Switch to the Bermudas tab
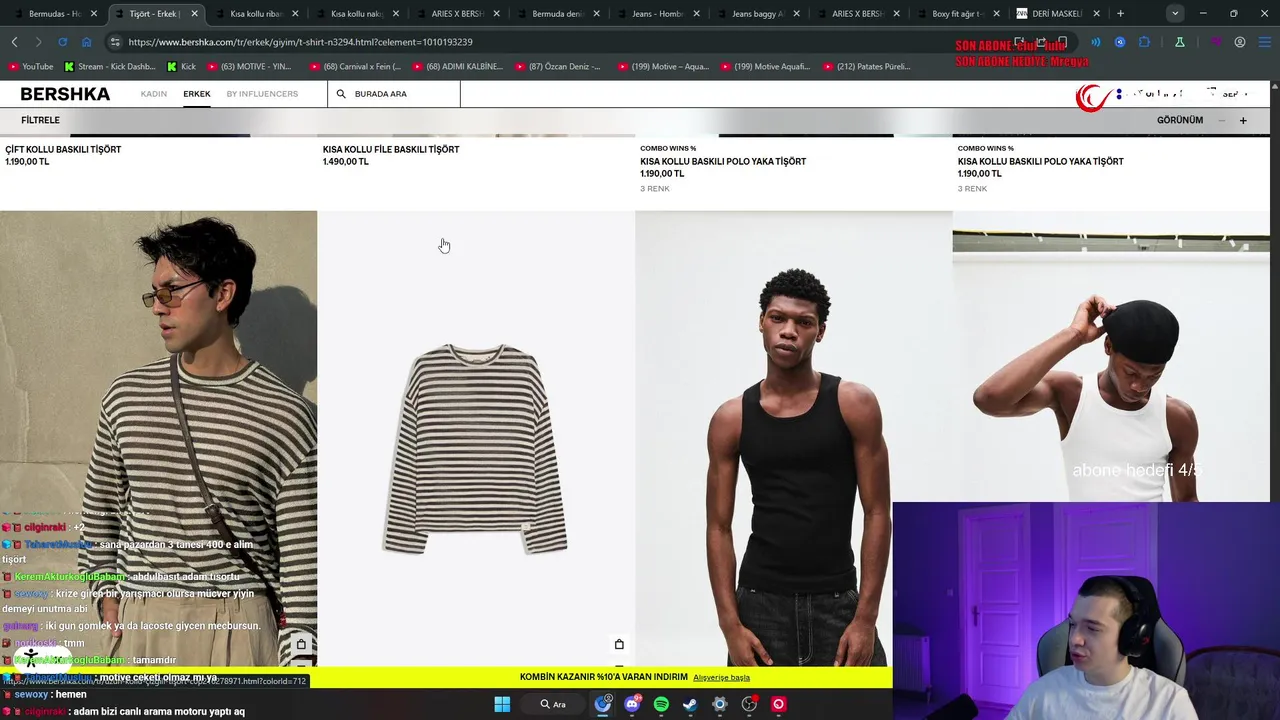 (x=55, y=14)
